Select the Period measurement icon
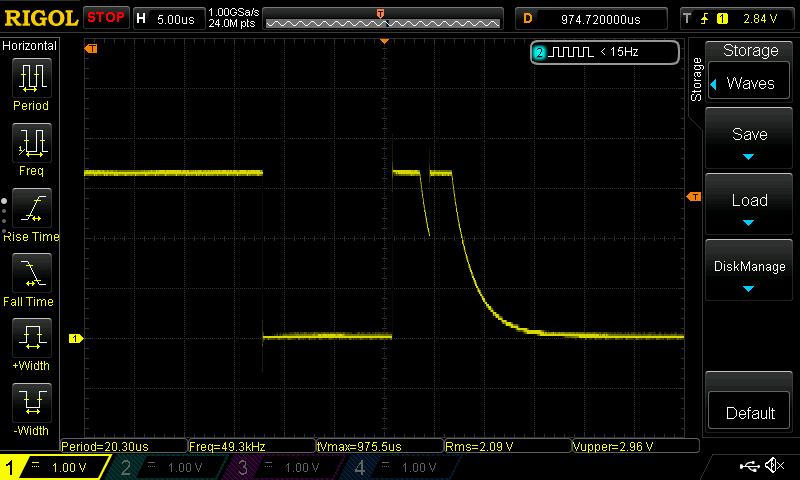Image resolution: width=800 pixels, height=480 pixels. click(x=32, y=78)
